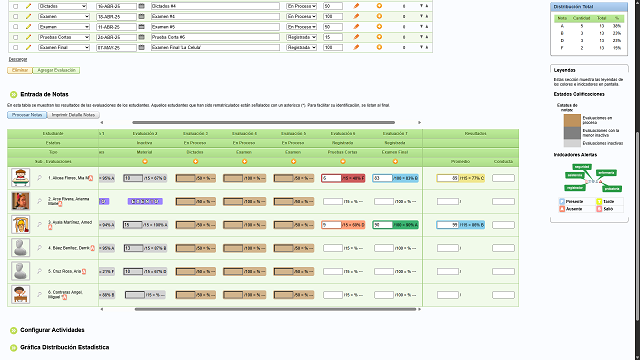640x360 pixels.
Task: Open type dropdown showing Pruebas Cortas
Action: point(64,37)
